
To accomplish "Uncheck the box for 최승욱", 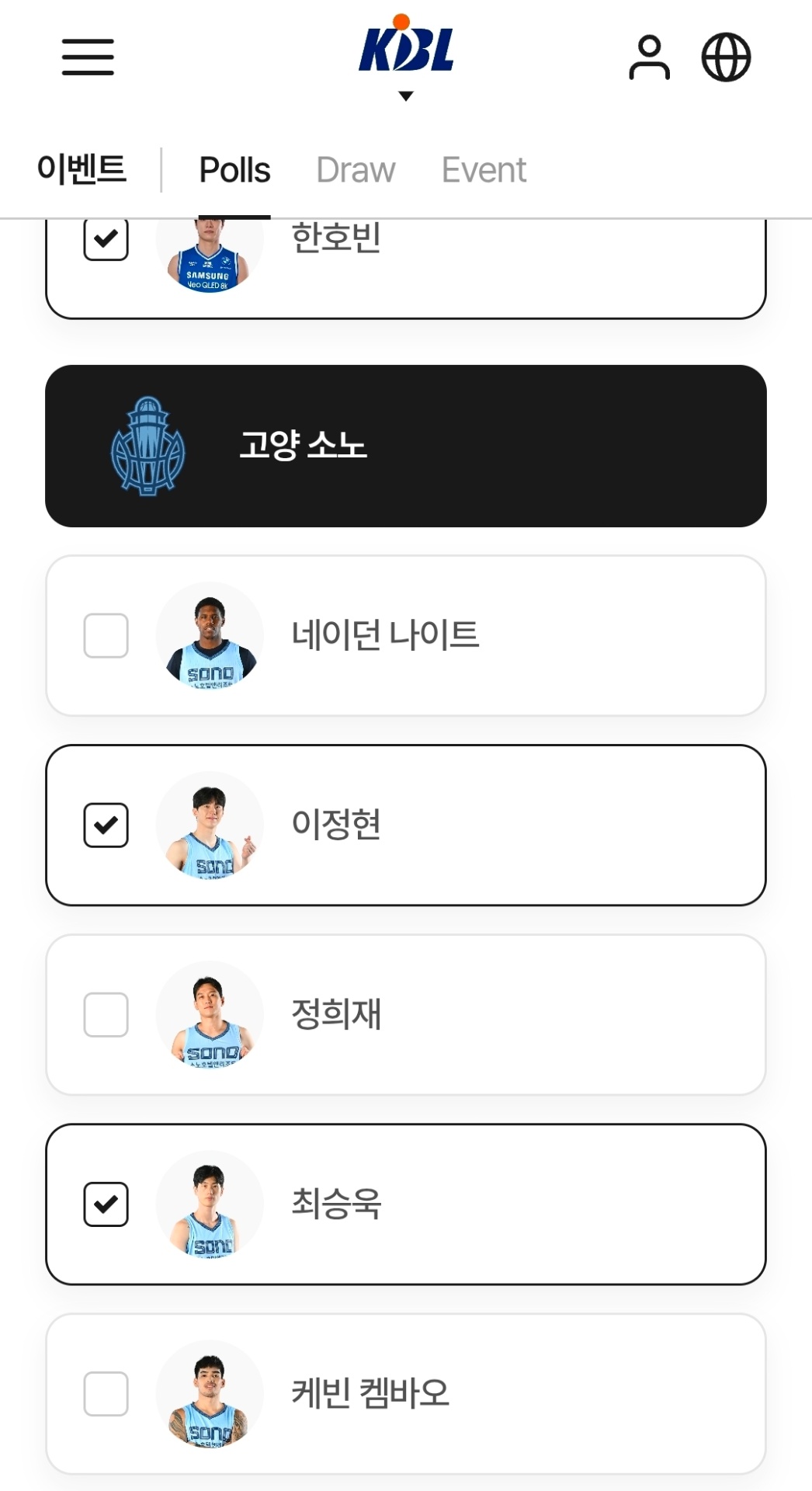I will pos(106,1204).
